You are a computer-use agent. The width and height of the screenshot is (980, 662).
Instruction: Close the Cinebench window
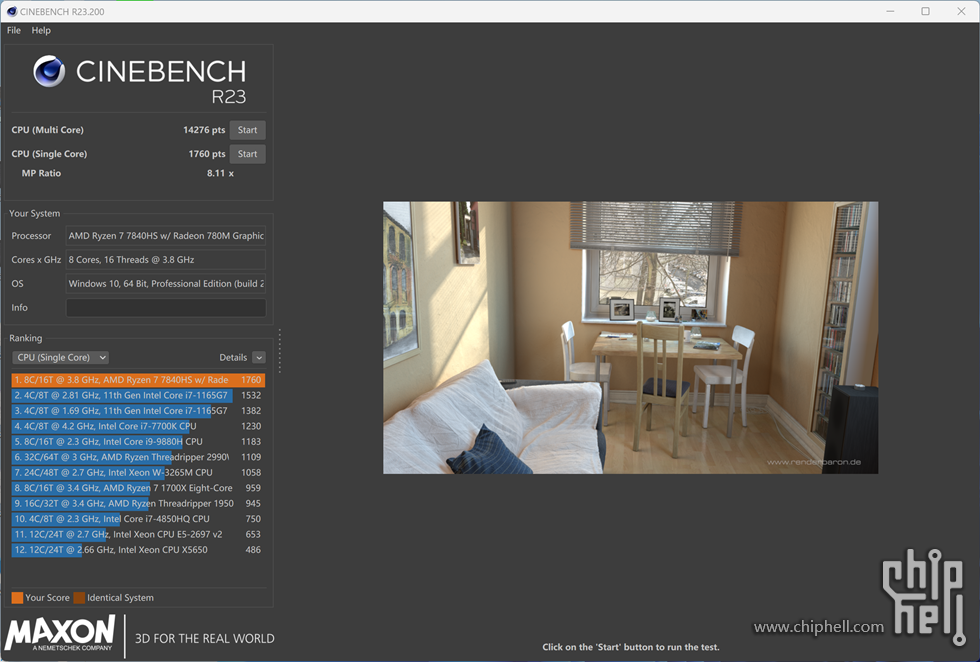click(961, 11)
